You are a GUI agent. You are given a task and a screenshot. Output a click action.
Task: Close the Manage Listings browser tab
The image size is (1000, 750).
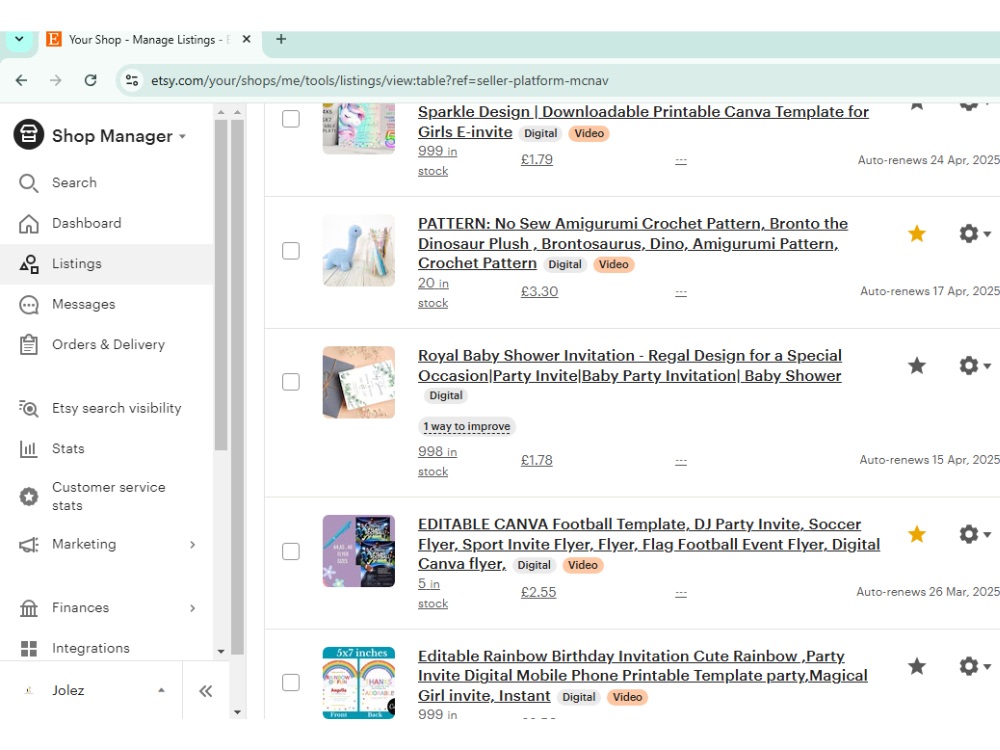coord(247,40)
